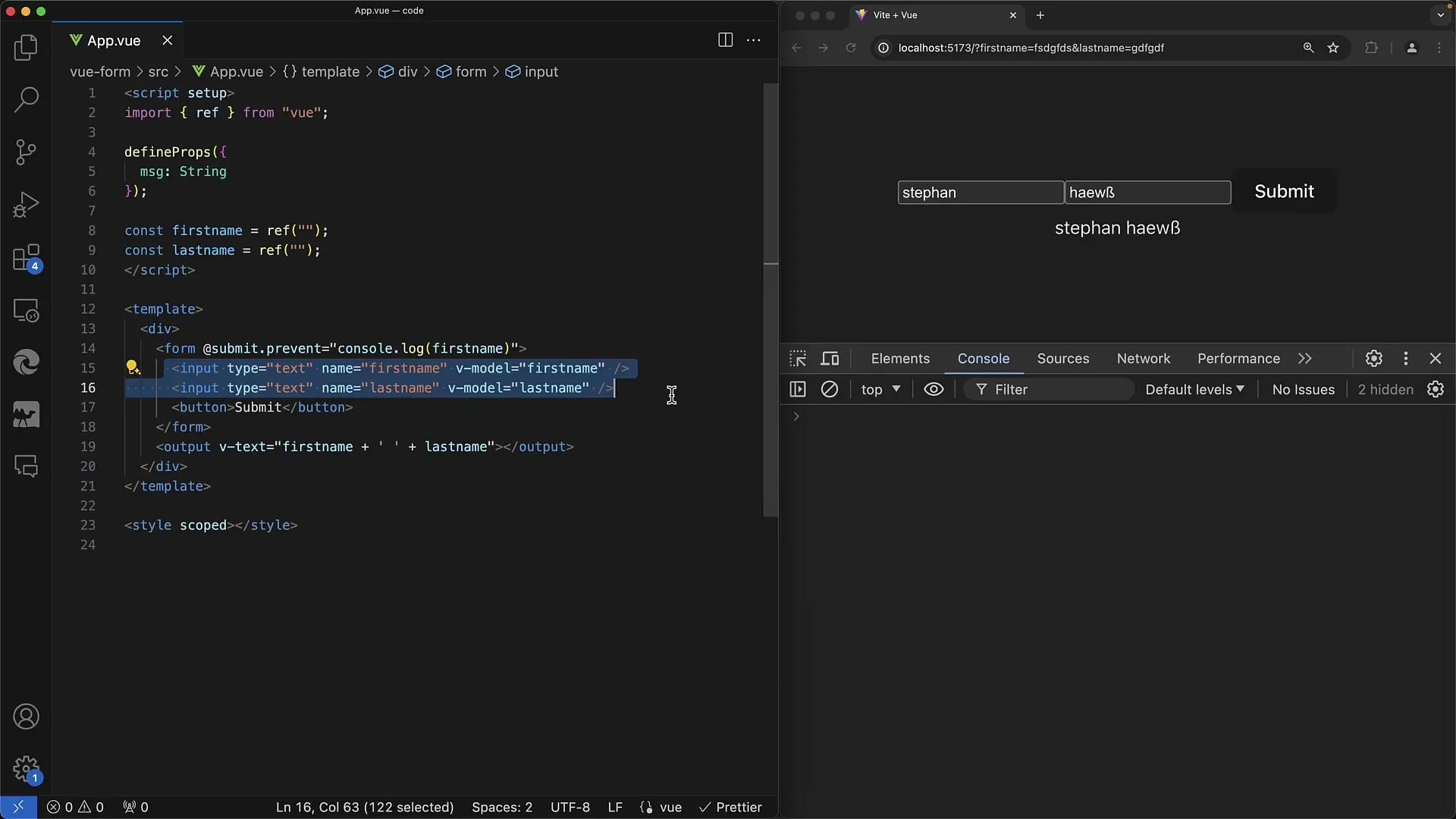1456x819 pixels.
Task: Toggle the eye visibility icon in Console
Action: pyautogui.click(x=934, y=389)
